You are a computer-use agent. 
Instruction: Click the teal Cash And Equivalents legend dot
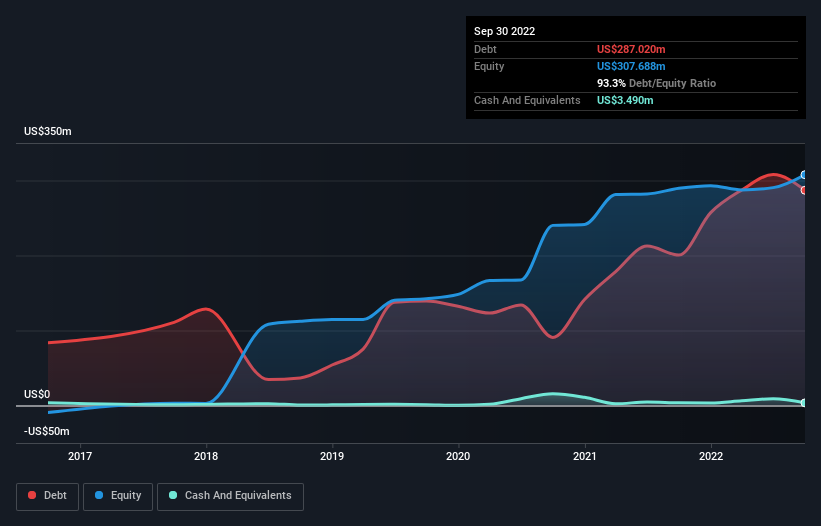173,495
